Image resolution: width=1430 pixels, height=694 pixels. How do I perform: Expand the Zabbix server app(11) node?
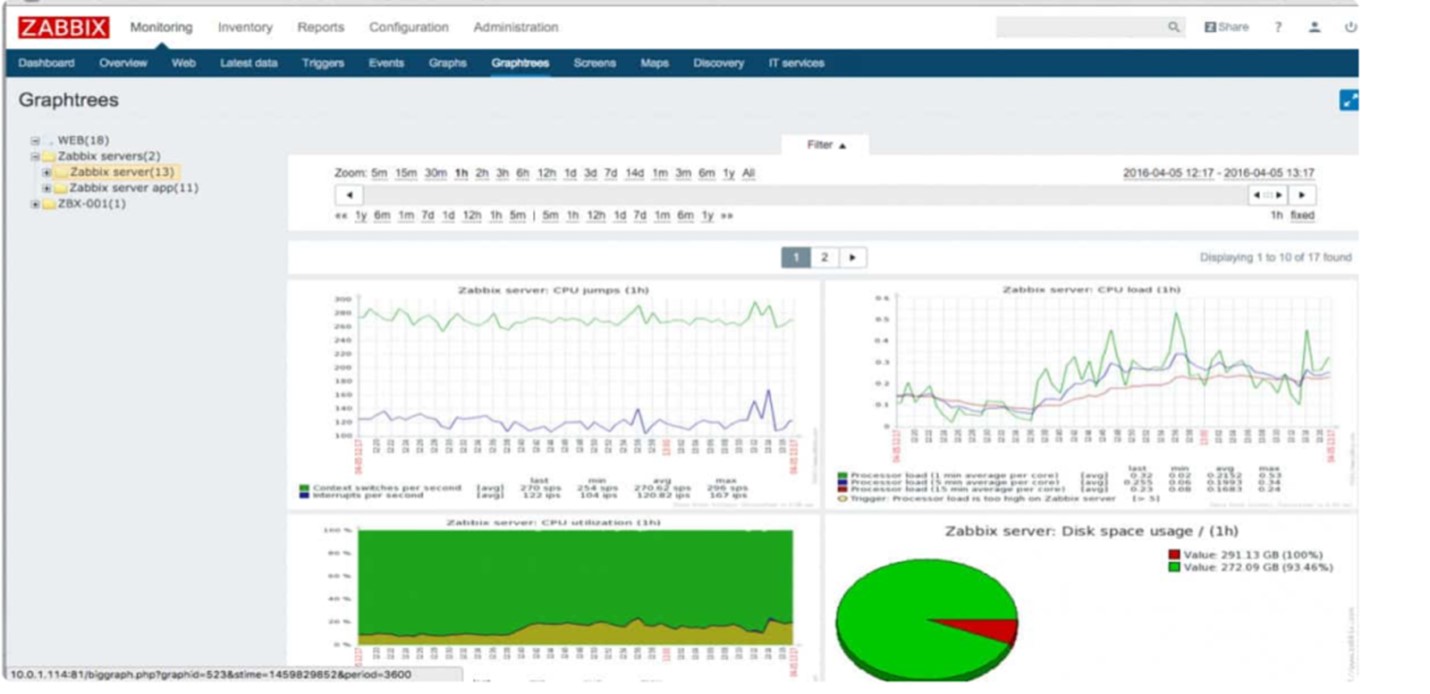point(47,188)
